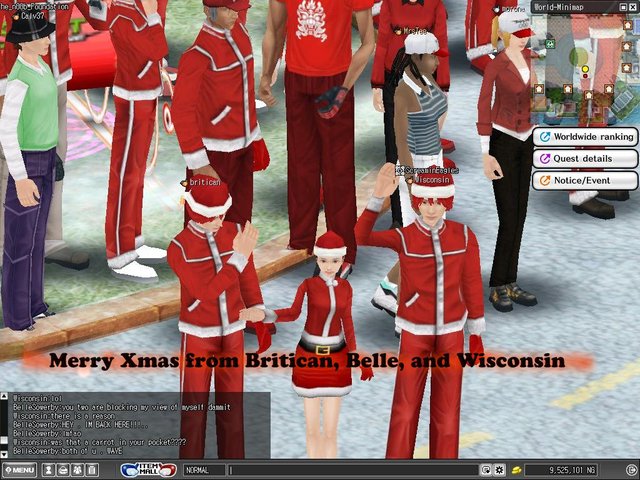The width and height of the screenshot is (640, 480).
Task: Click the exit arrow icon after the NG balance
Action: [x=631, y=470]
